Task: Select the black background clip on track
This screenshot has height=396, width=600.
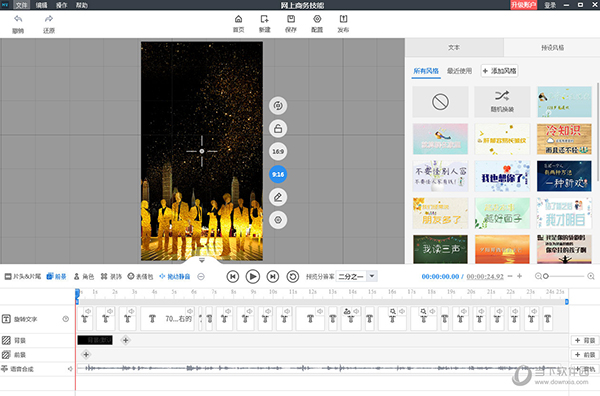Action: coord(95,340)
